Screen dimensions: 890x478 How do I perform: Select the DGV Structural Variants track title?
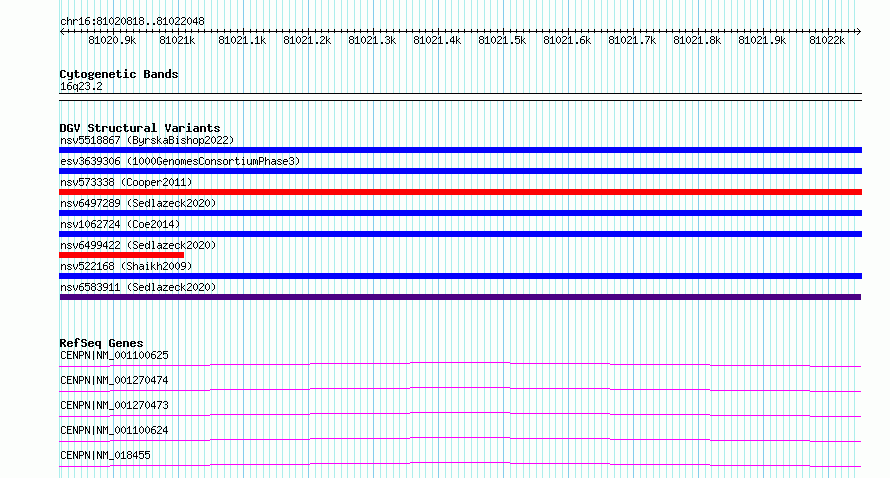(140, 128)
